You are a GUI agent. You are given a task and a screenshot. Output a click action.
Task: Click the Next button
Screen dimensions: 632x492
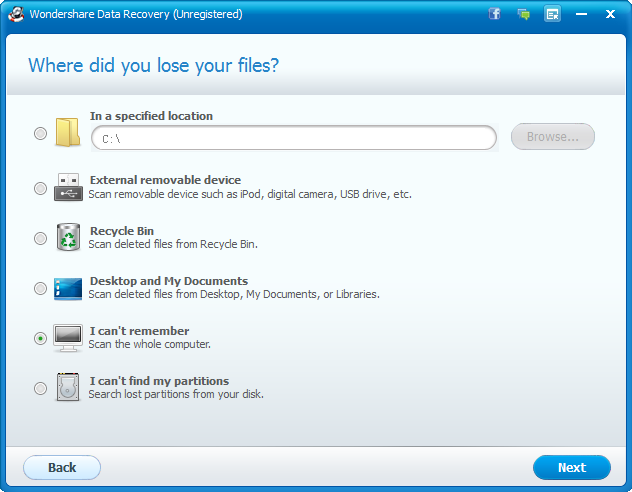click(571, 467)
